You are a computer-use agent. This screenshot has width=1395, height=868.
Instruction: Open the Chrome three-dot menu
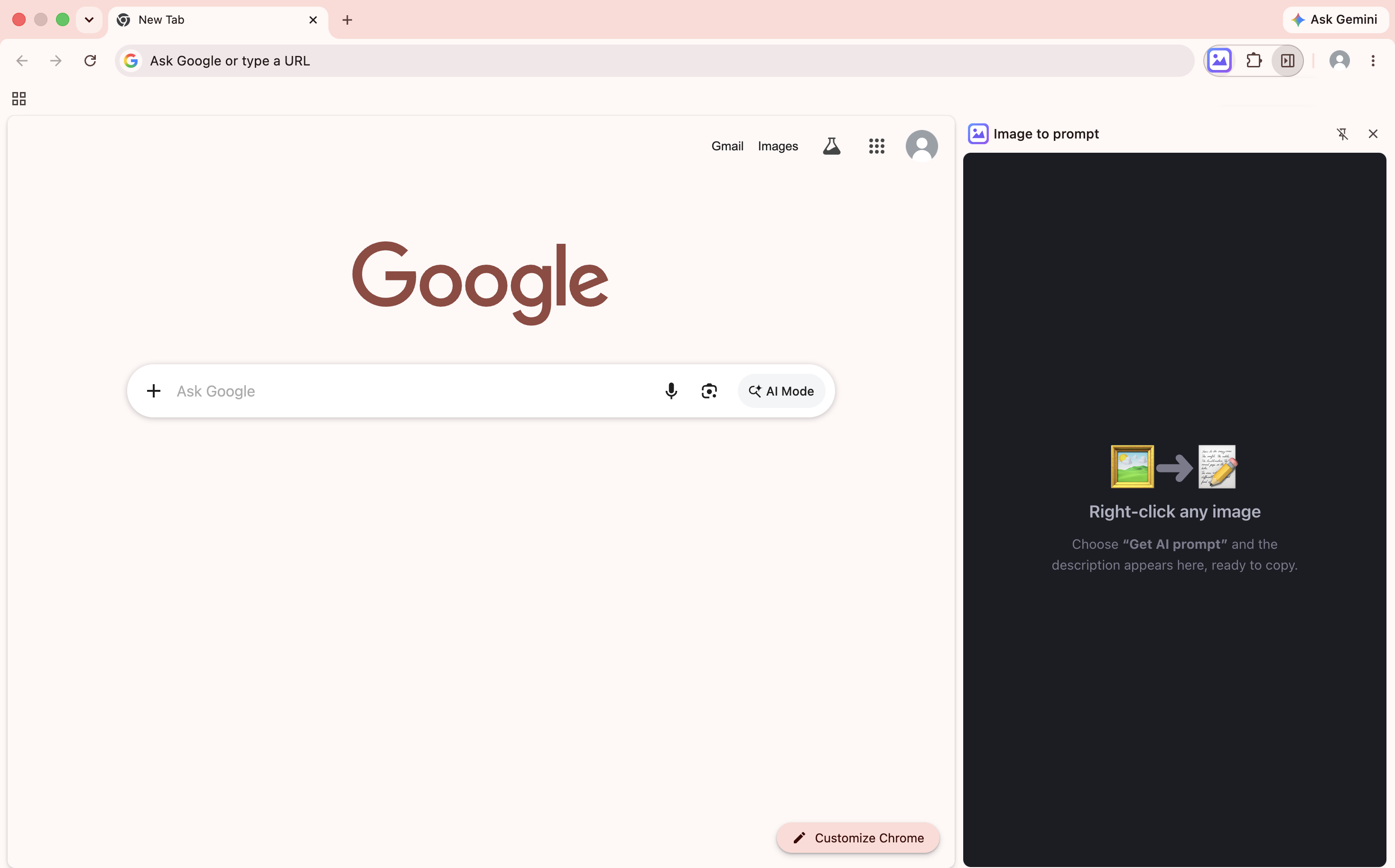click(1373, 60)
